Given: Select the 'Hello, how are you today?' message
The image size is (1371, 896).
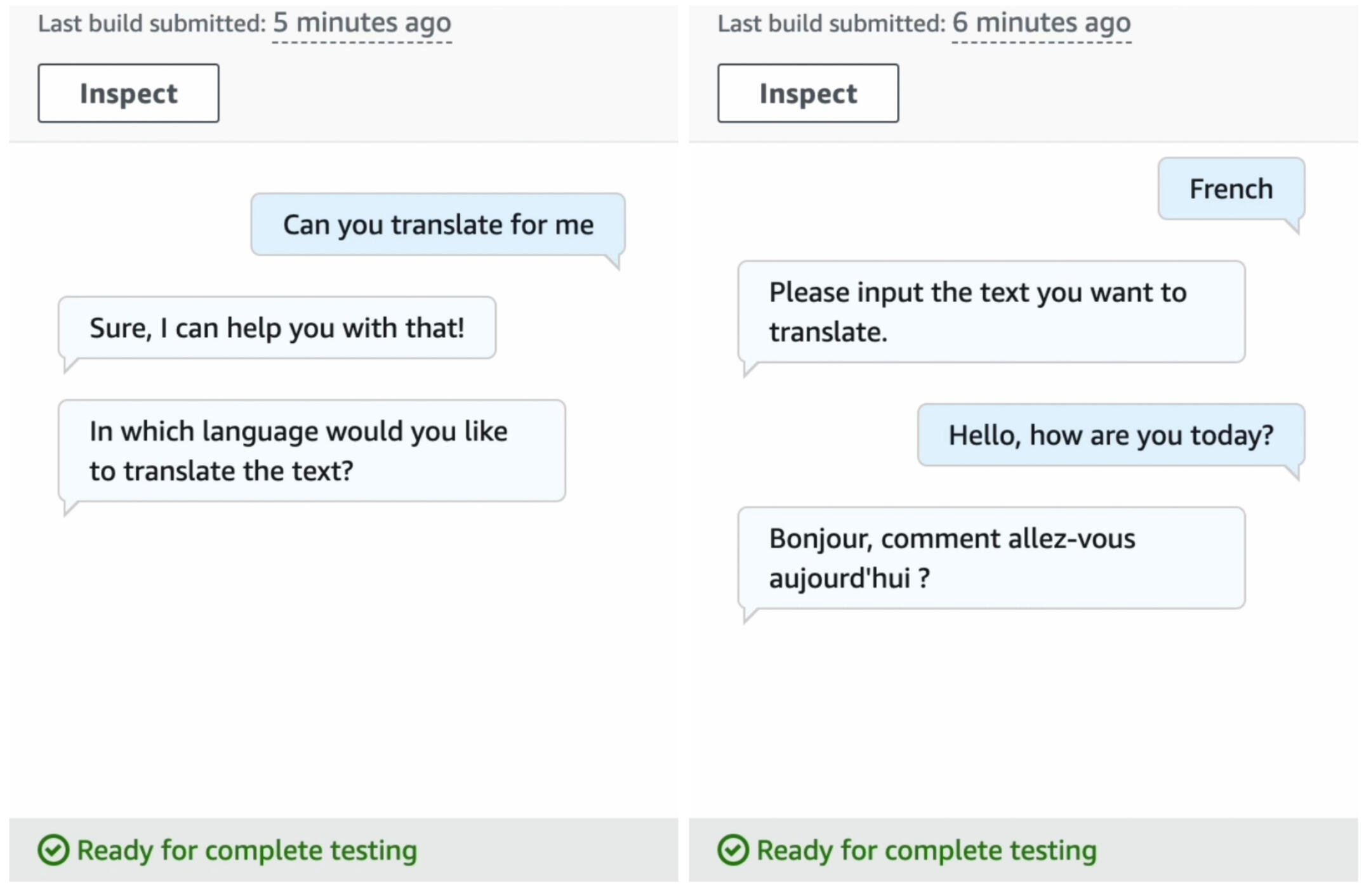Looking at the screenshot, I should 1111,435.
